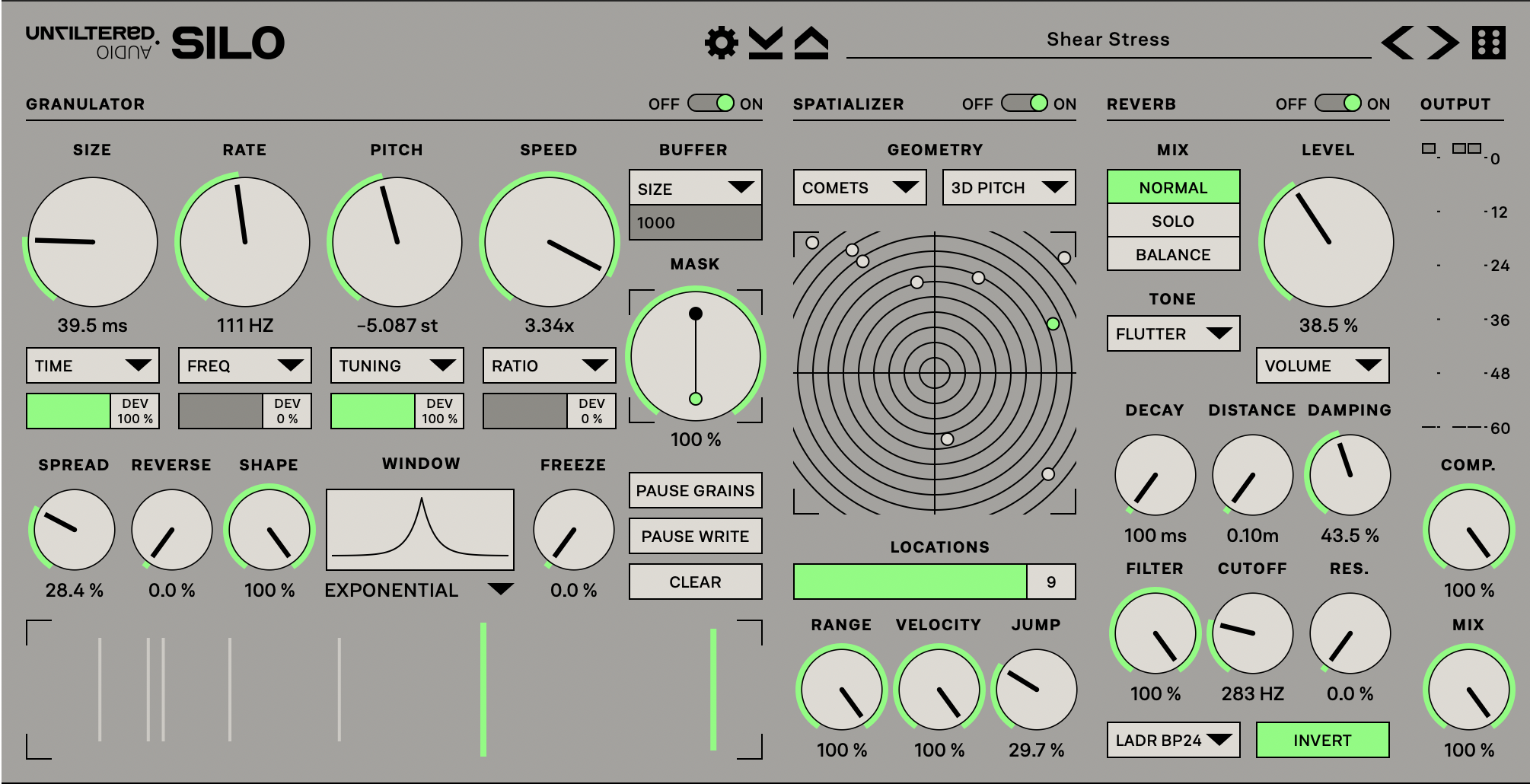This screenshot has height=784, width=1530.
Task: Click the mono output meter icon
Action: pos(1430,148)
